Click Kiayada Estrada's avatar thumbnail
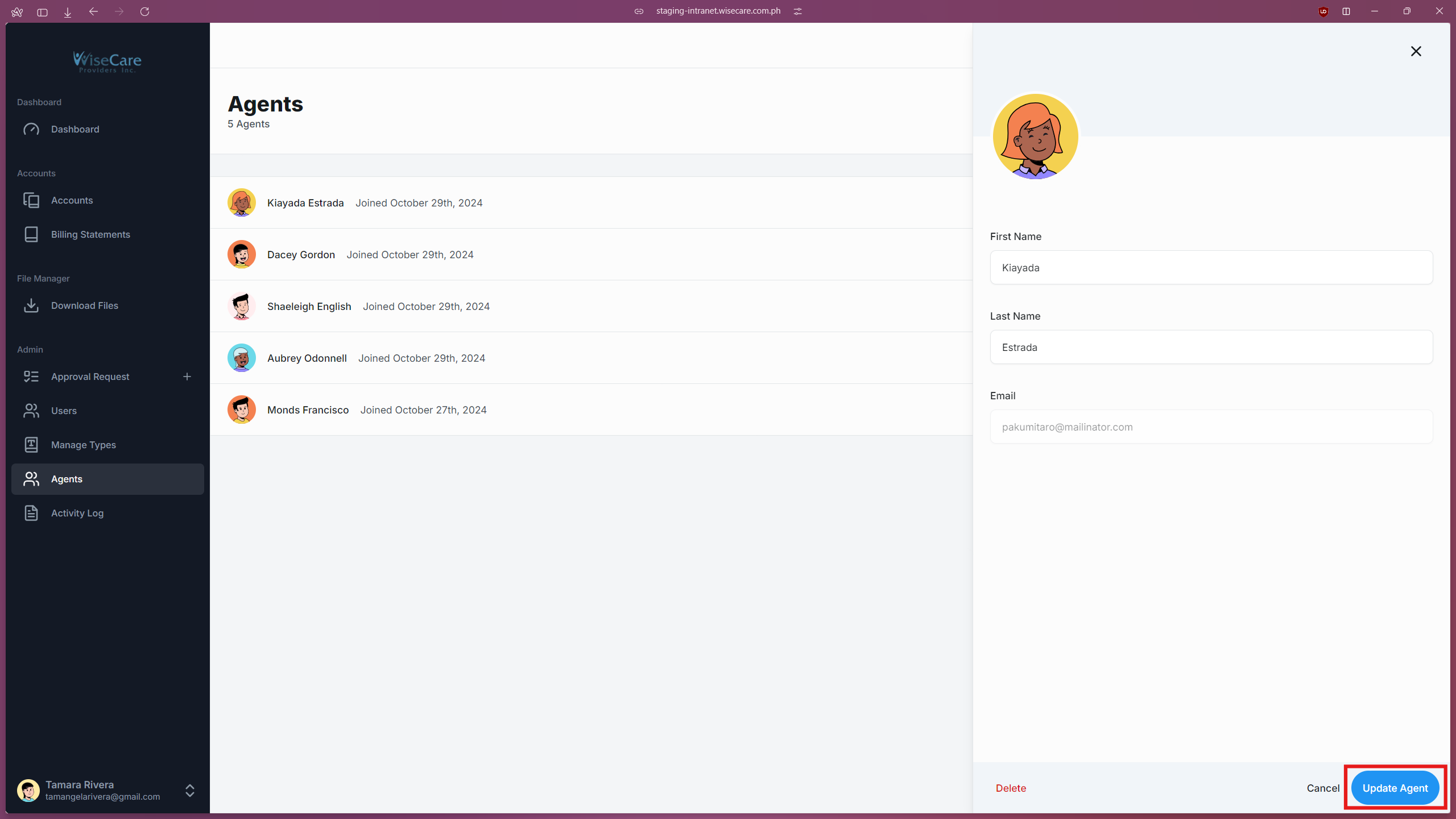 [242, 202]
